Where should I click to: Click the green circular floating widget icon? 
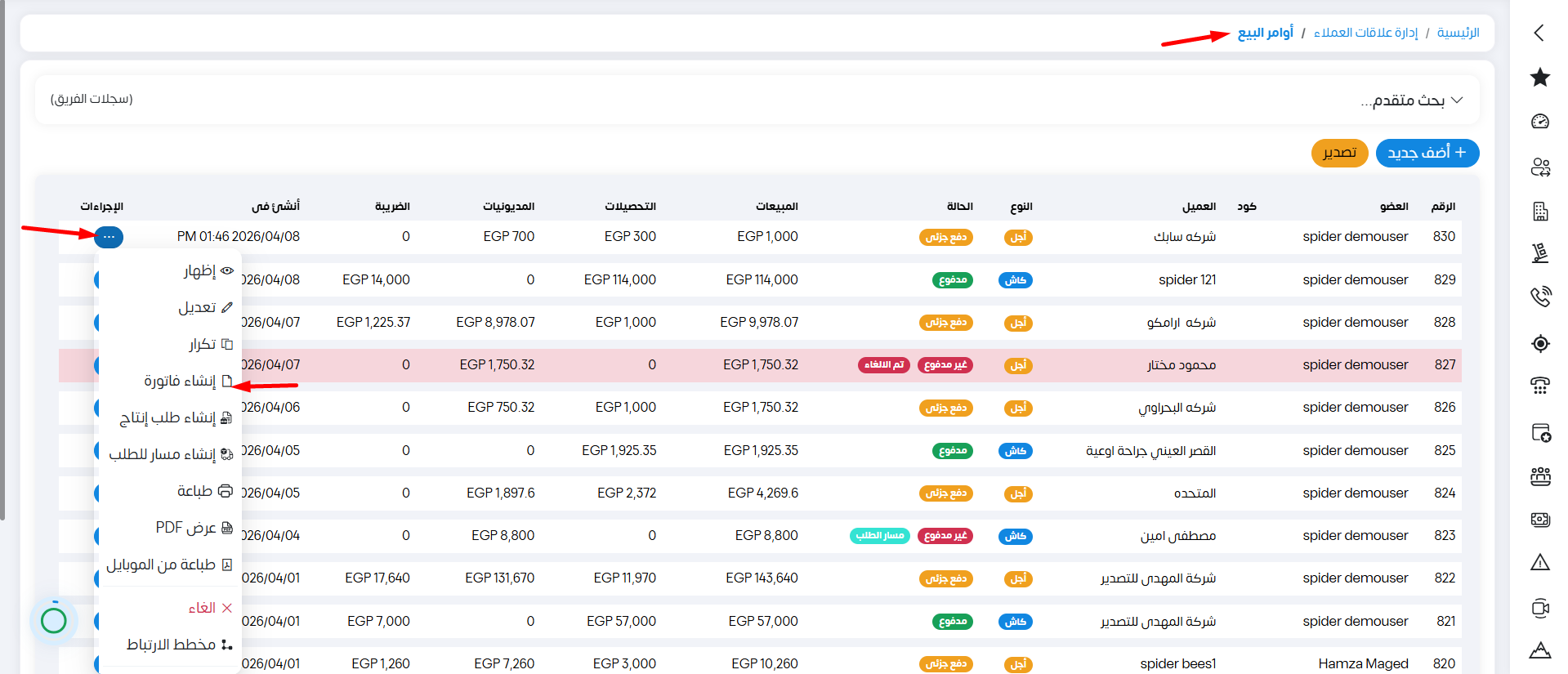(54, 621)
